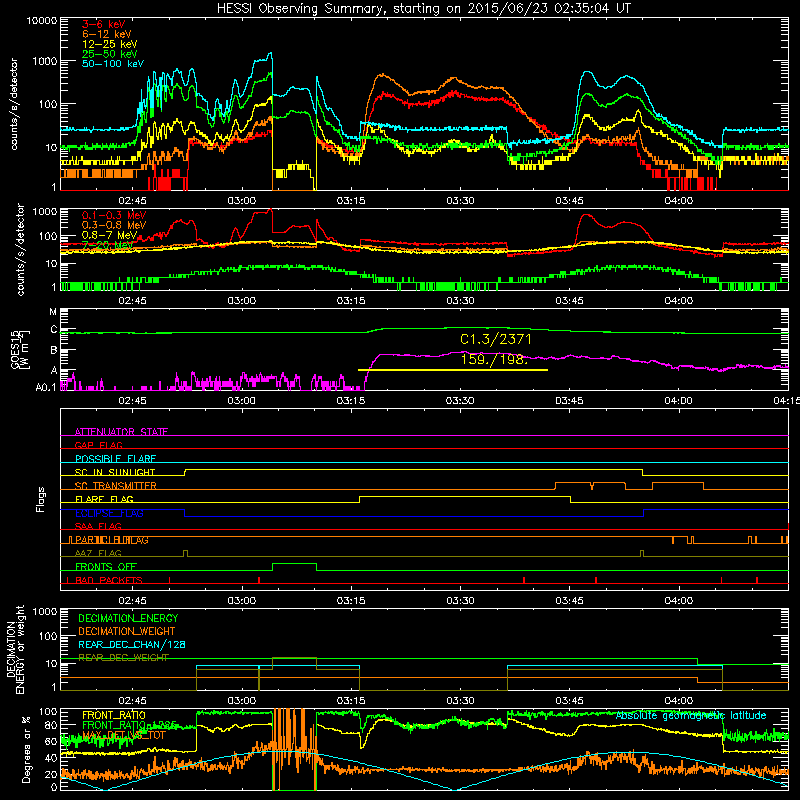Click the 0.3-0.8 MeV legend label

pyautogui.click(x=114, y=225)
